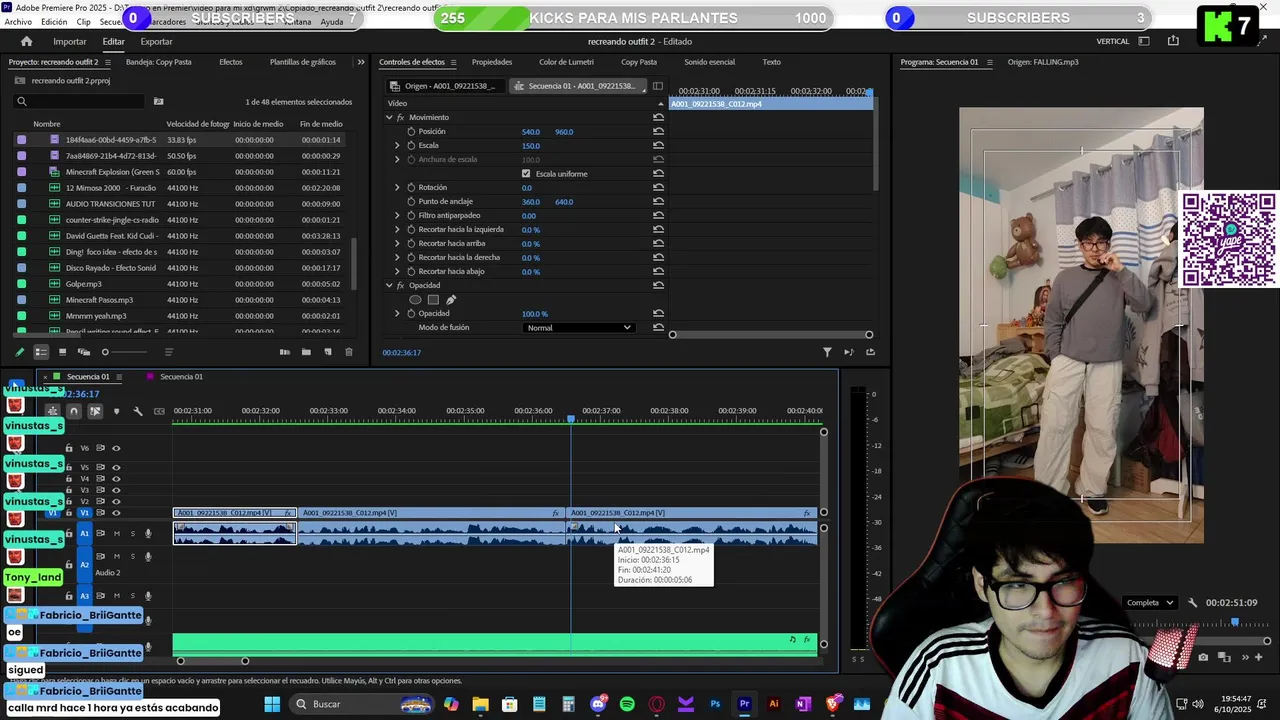Open Spotify from the taskbar
Image resolution: width=1280 pixels, height=720 pixels.
tap(627, 704)
